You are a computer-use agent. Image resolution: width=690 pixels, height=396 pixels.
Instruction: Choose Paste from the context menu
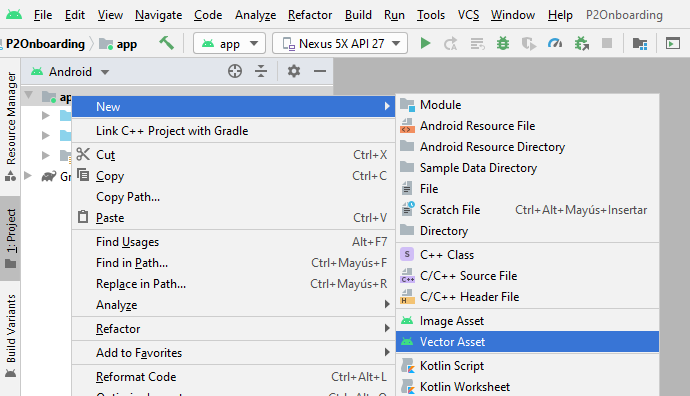(x=233, y=217)
